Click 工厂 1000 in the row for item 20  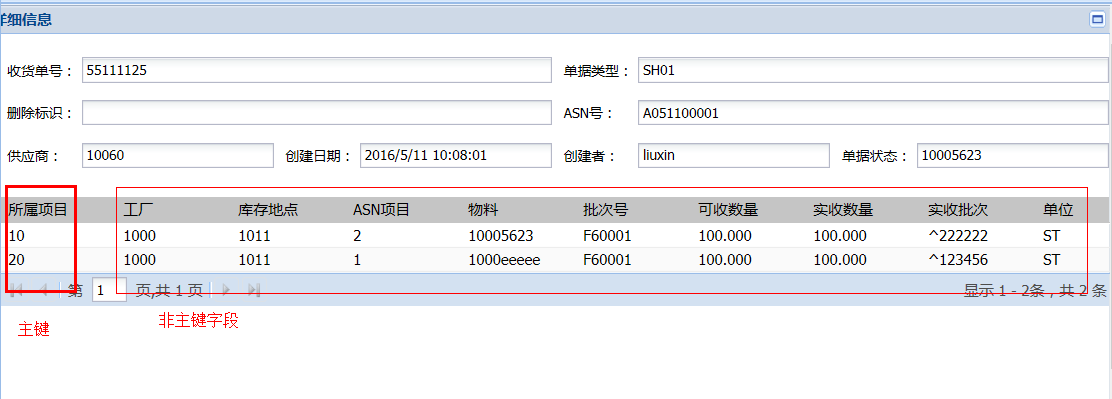(x=140, y=260)
